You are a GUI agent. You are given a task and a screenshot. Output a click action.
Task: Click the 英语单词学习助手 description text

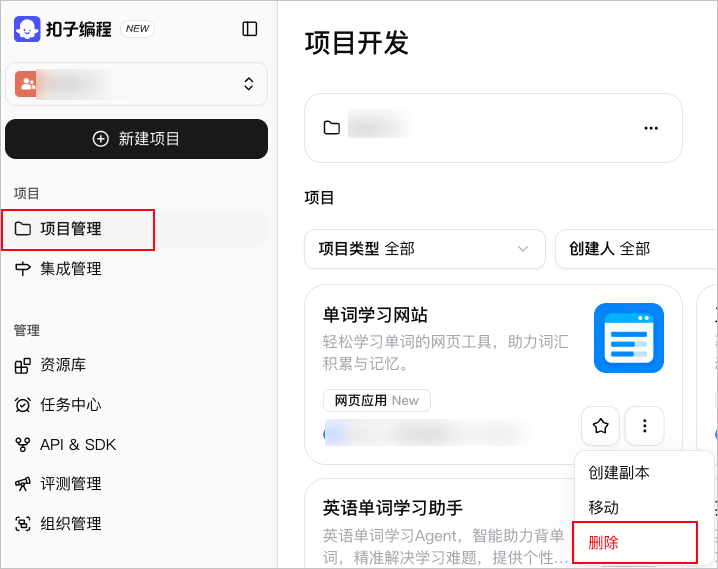point(445,546)
